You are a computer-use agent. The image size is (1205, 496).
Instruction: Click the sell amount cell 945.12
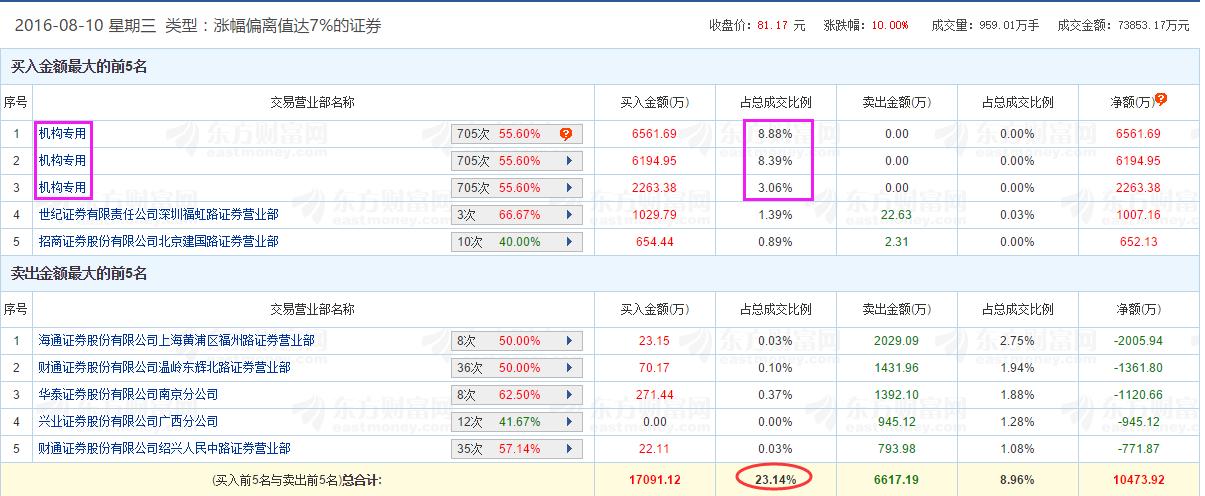[896, 421]
